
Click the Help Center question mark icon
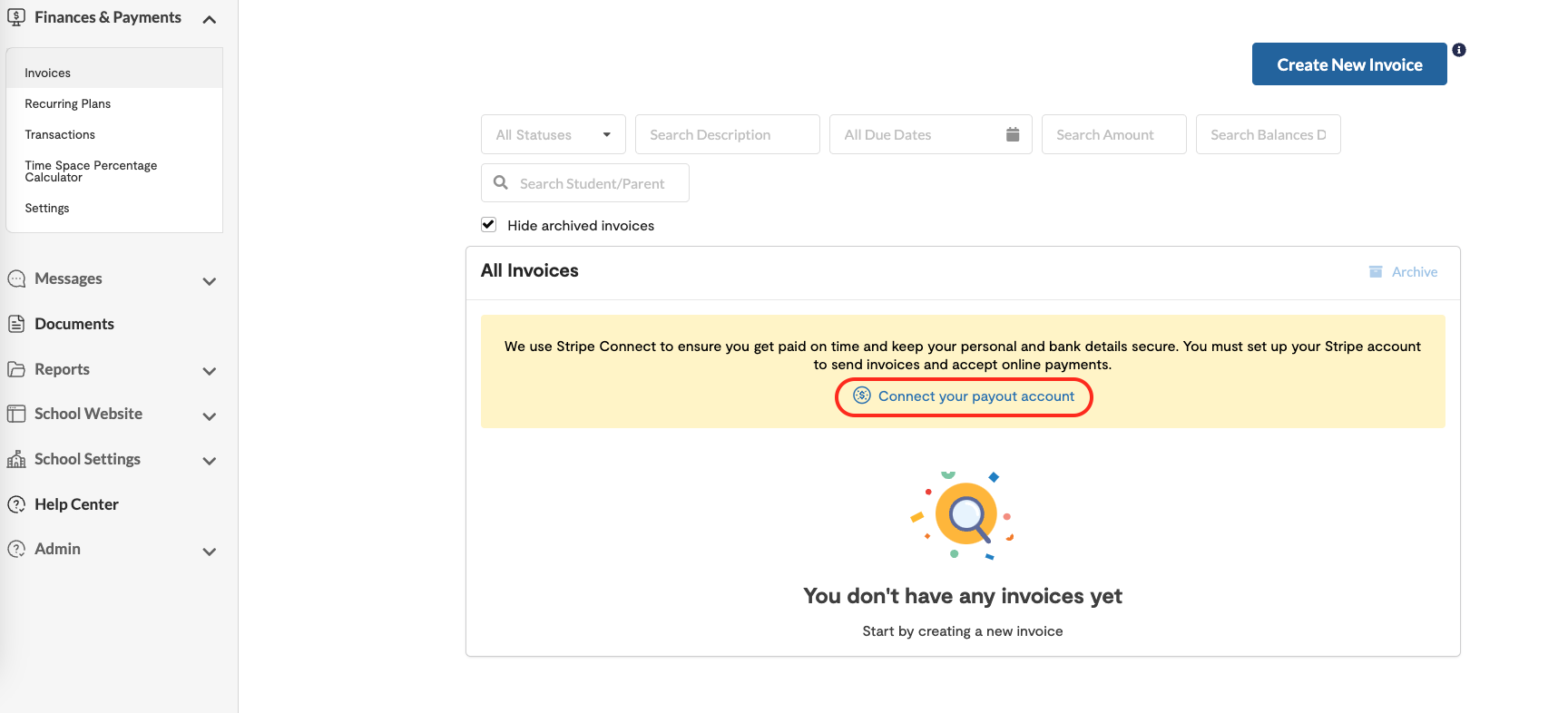pos(16,504)
